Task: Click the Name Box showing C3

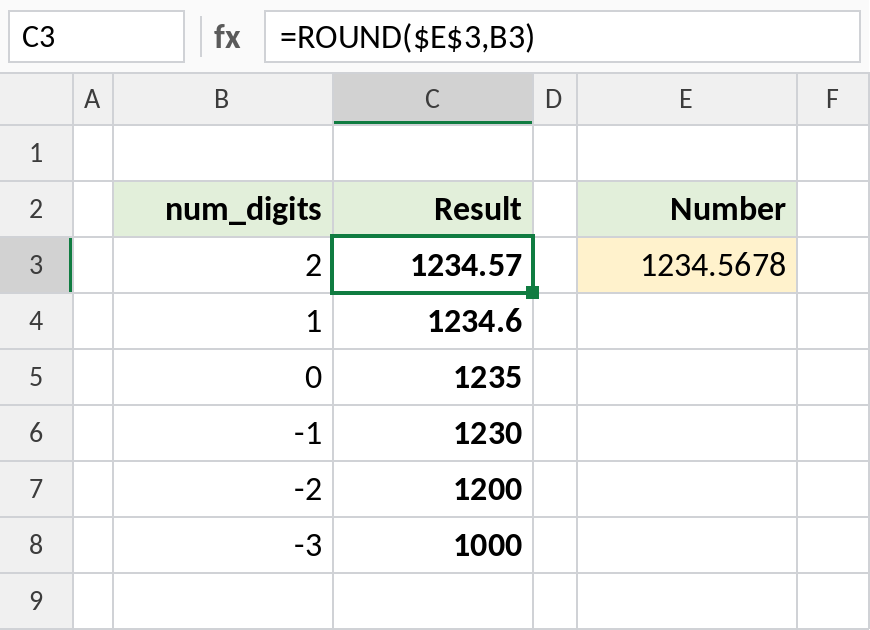Action: pyautogui.click(x=97, y=37)
